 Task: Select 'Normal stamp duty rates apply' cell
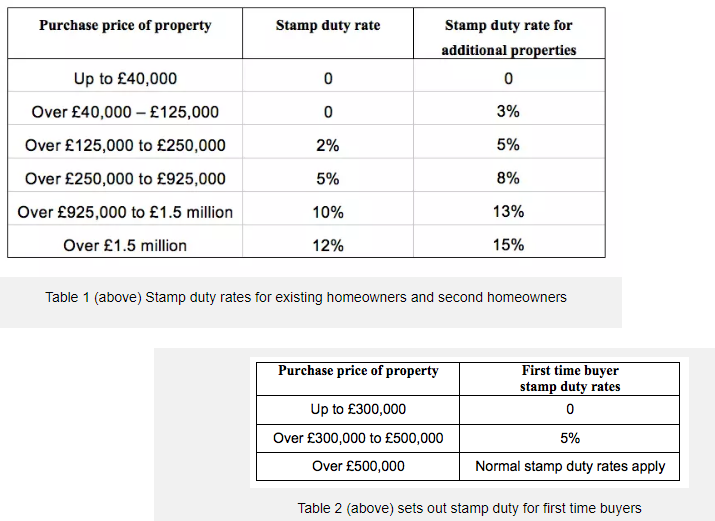[570, 466]
